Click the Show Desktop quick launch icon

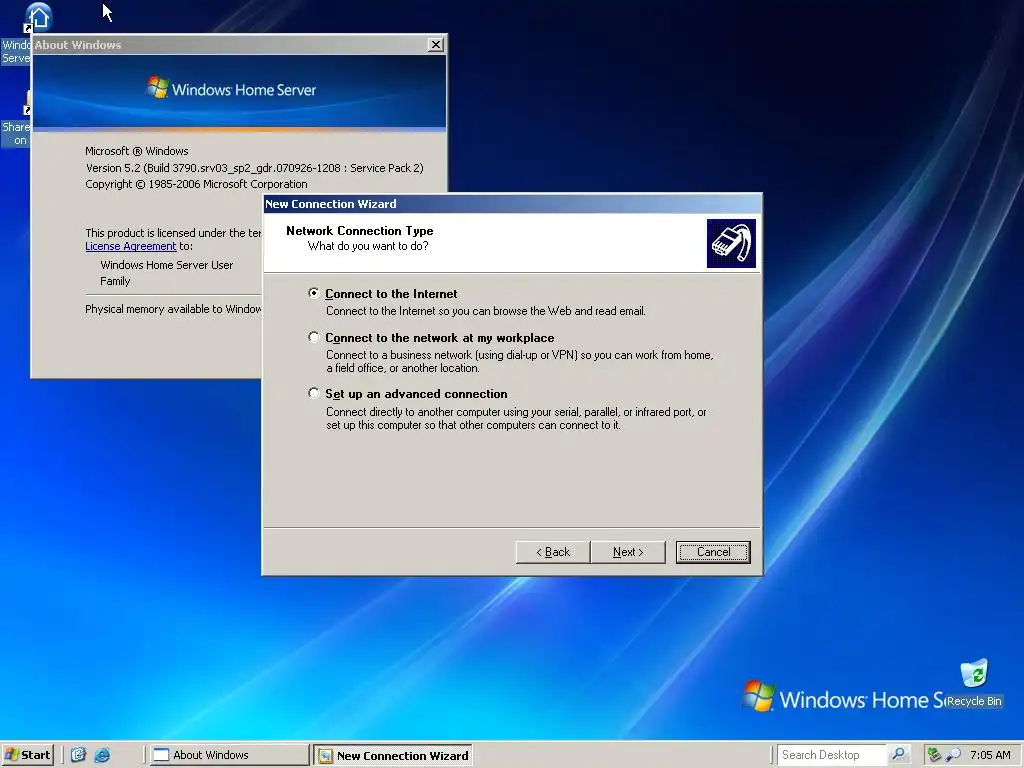[78, 755]
